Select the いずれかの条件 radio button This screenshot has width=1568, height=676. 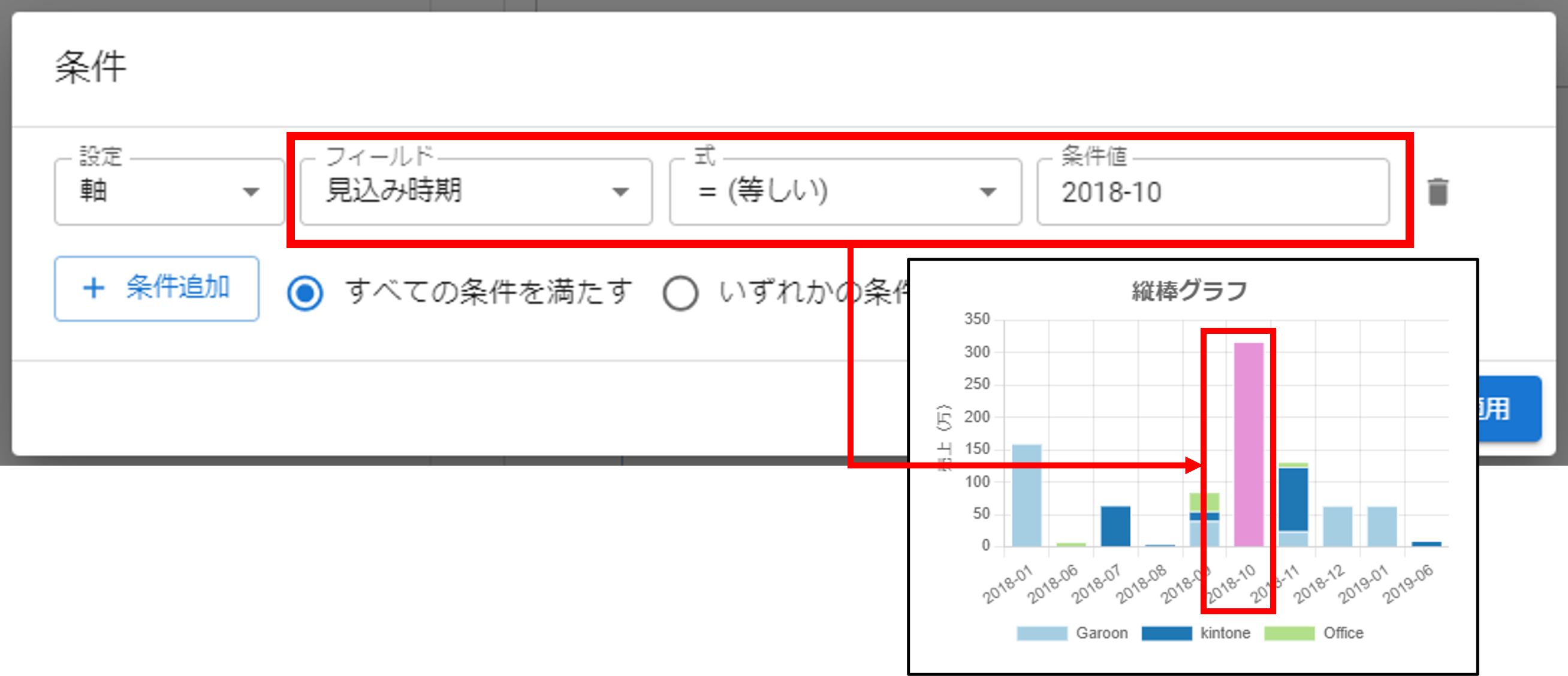(680, 293)
